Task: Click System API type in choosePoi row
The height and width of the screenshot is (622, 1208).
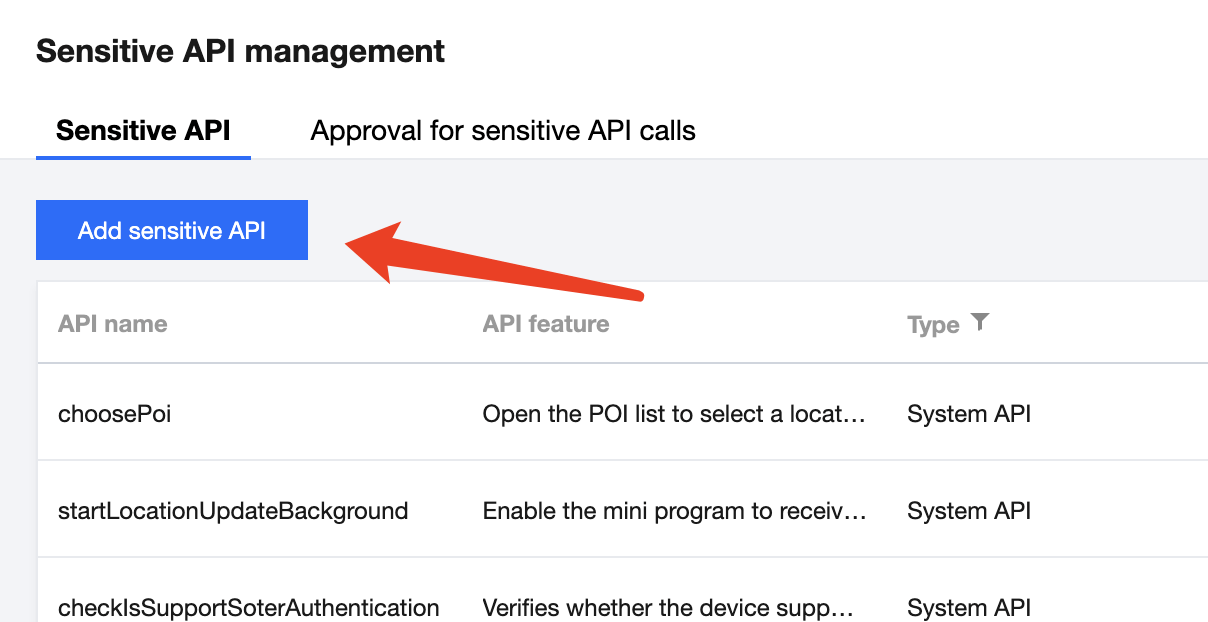Action: click(969, 413)
